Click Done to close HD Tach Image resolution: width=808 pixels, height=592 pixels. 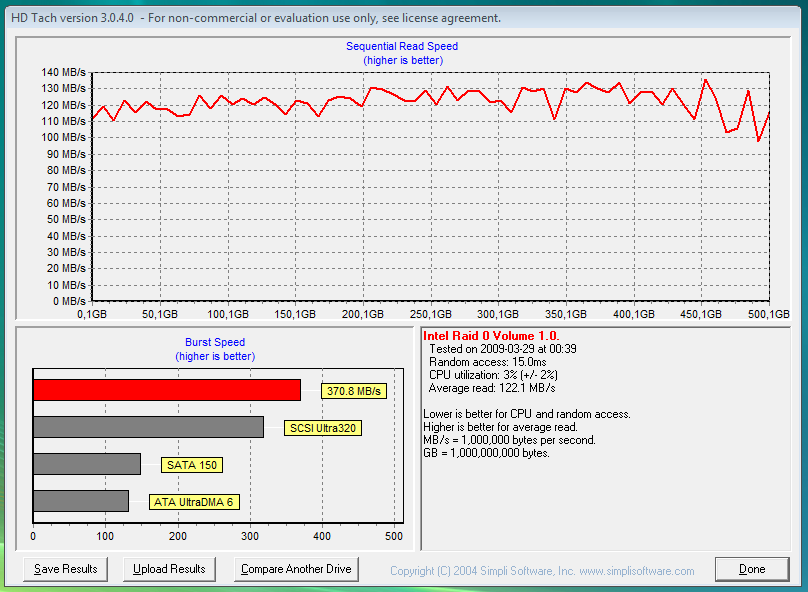[752, 569]
